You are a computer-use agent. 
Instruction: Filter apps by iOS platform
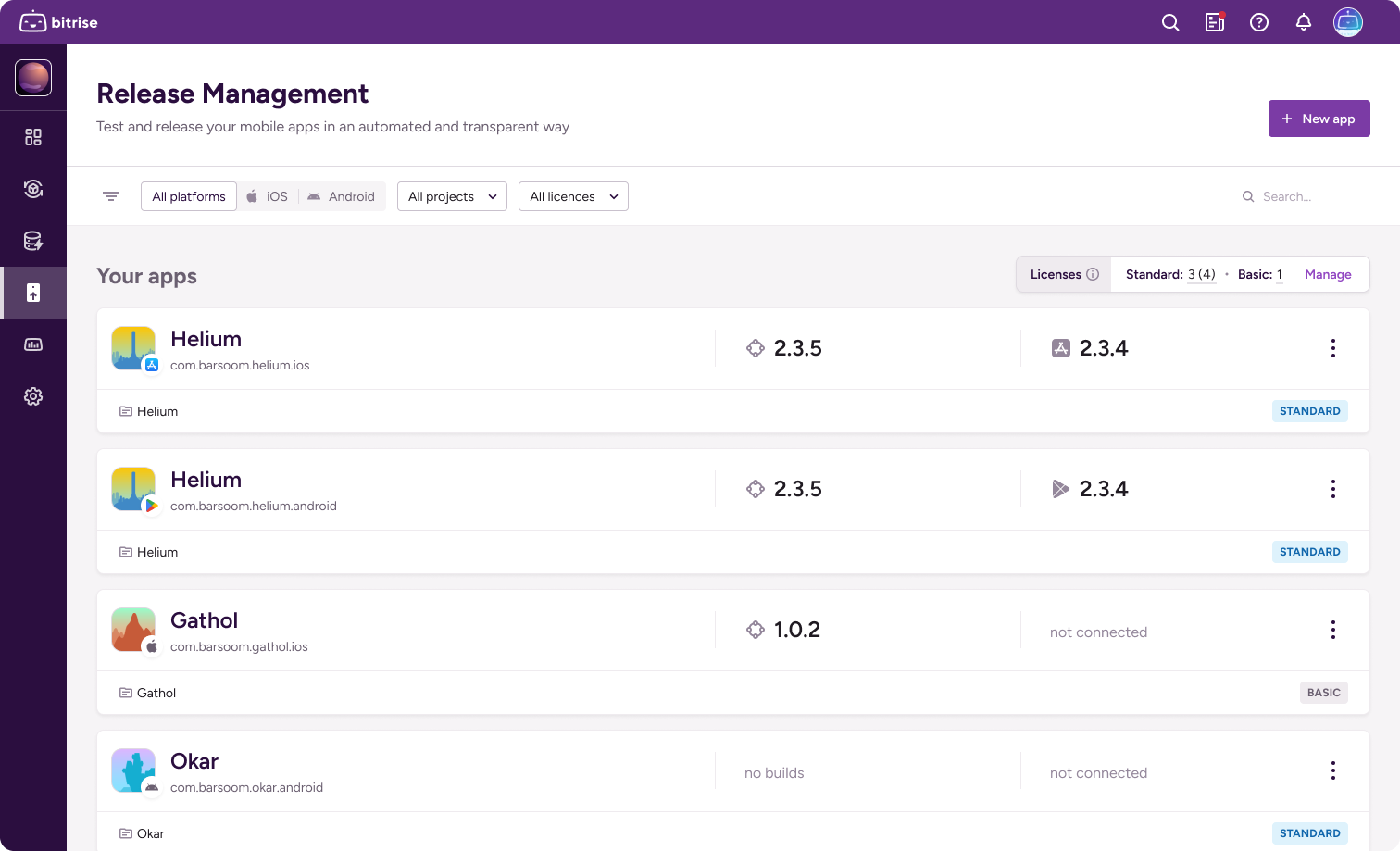pos(268,196)
